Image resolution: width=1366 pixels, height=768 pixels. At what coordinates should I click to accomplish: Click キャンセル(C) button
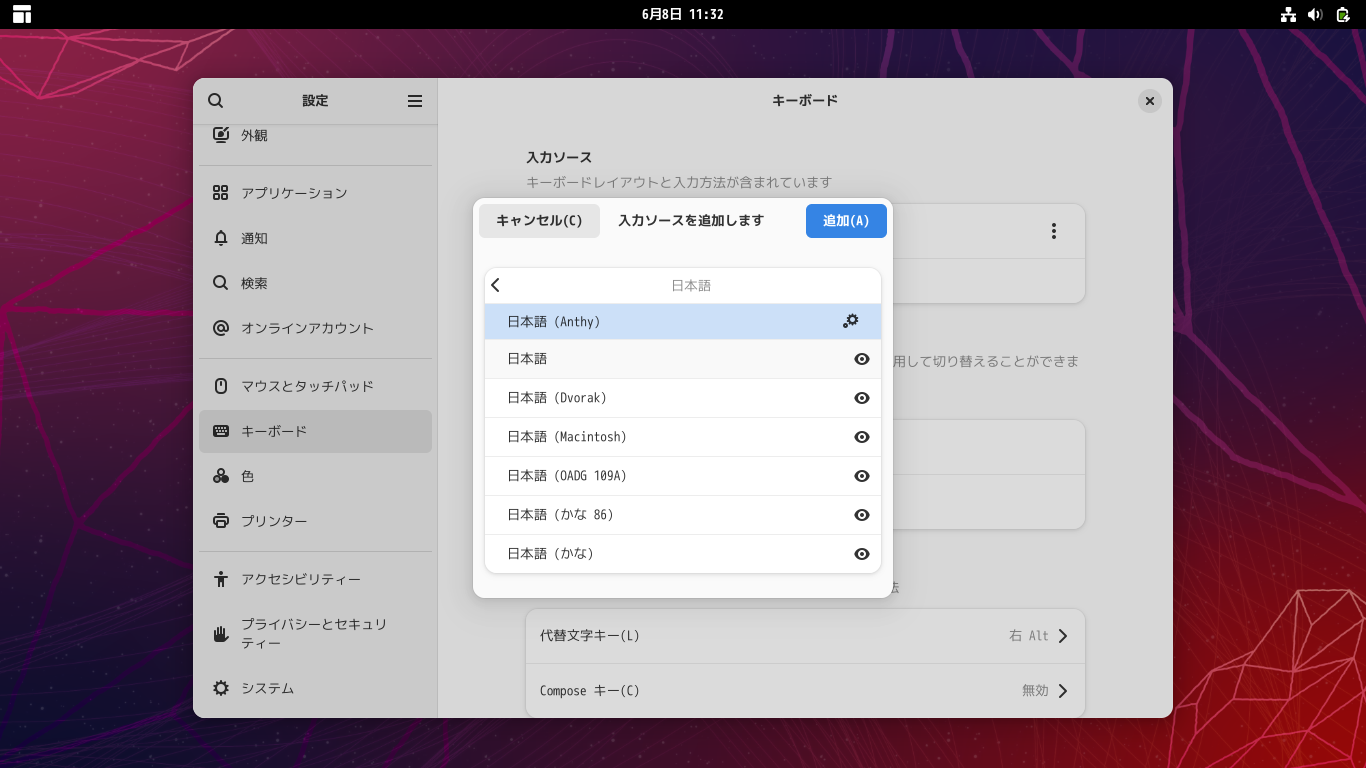pos(539,221)
